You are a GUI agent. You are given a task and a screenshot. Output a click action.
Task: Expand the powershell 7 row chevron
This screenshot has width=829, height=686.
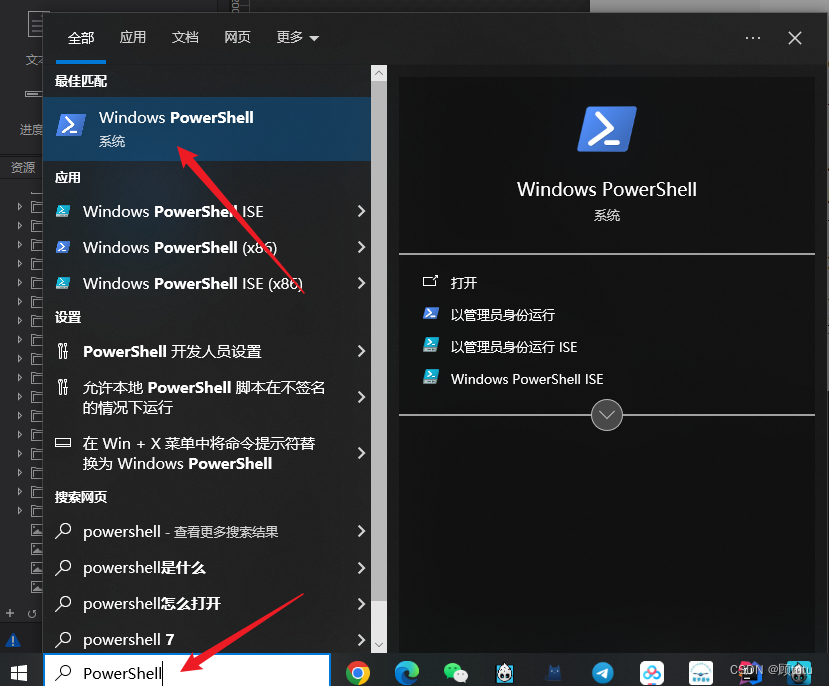click(361, 639)
